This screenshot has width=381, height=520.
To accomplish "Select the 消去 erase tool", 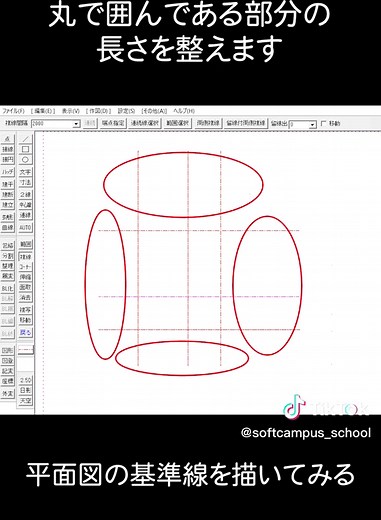I will pos(25,297).
